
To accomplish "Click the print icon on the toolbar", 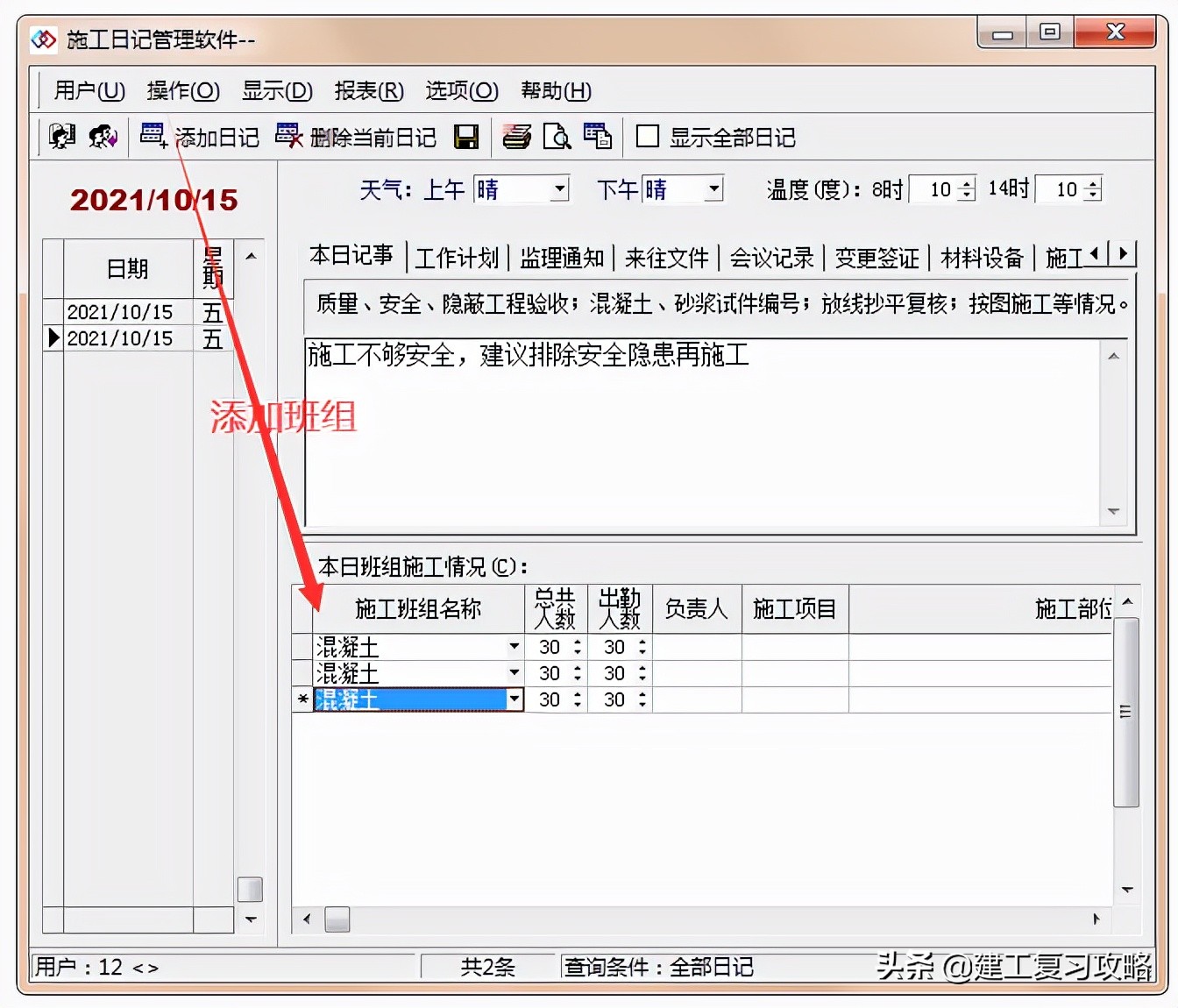I will [x=516, y=137].
